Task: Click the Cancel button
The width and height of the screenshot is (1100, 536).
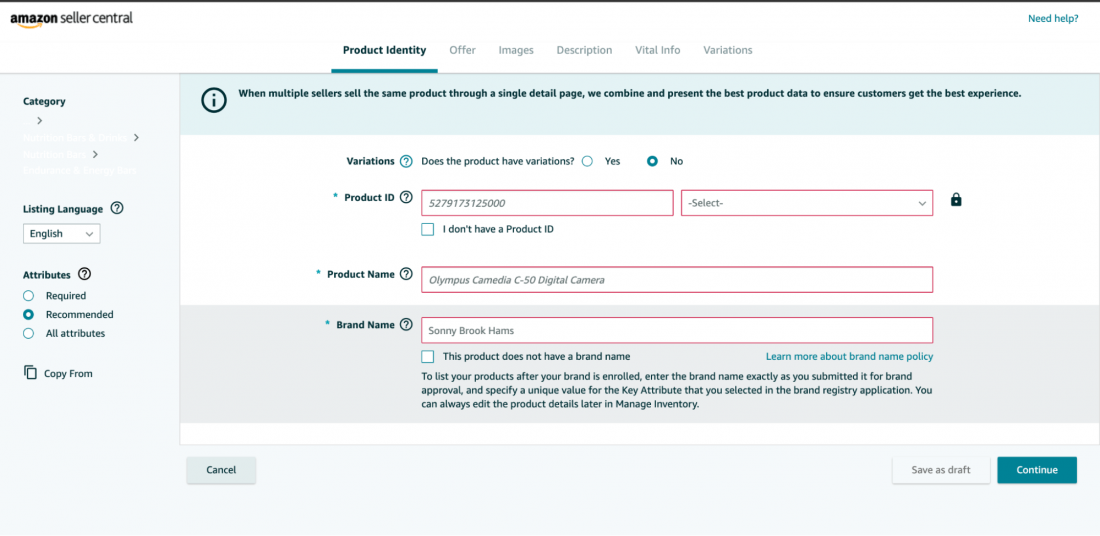Action: 221,470
